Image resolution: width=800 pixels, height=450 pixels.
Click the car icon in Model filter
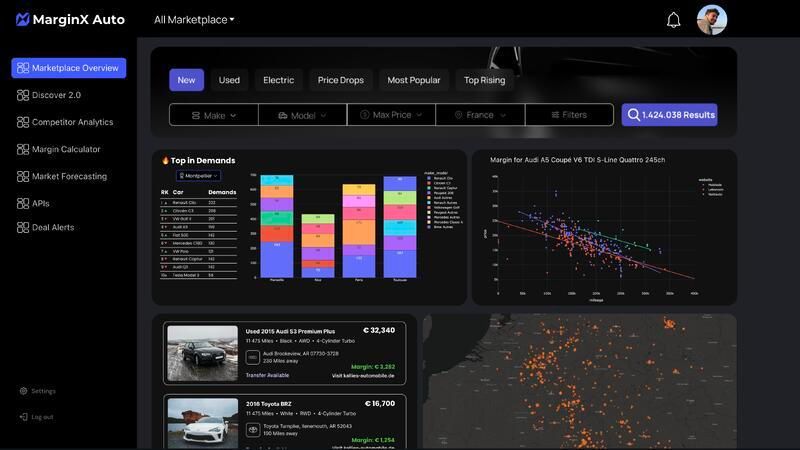283,115
